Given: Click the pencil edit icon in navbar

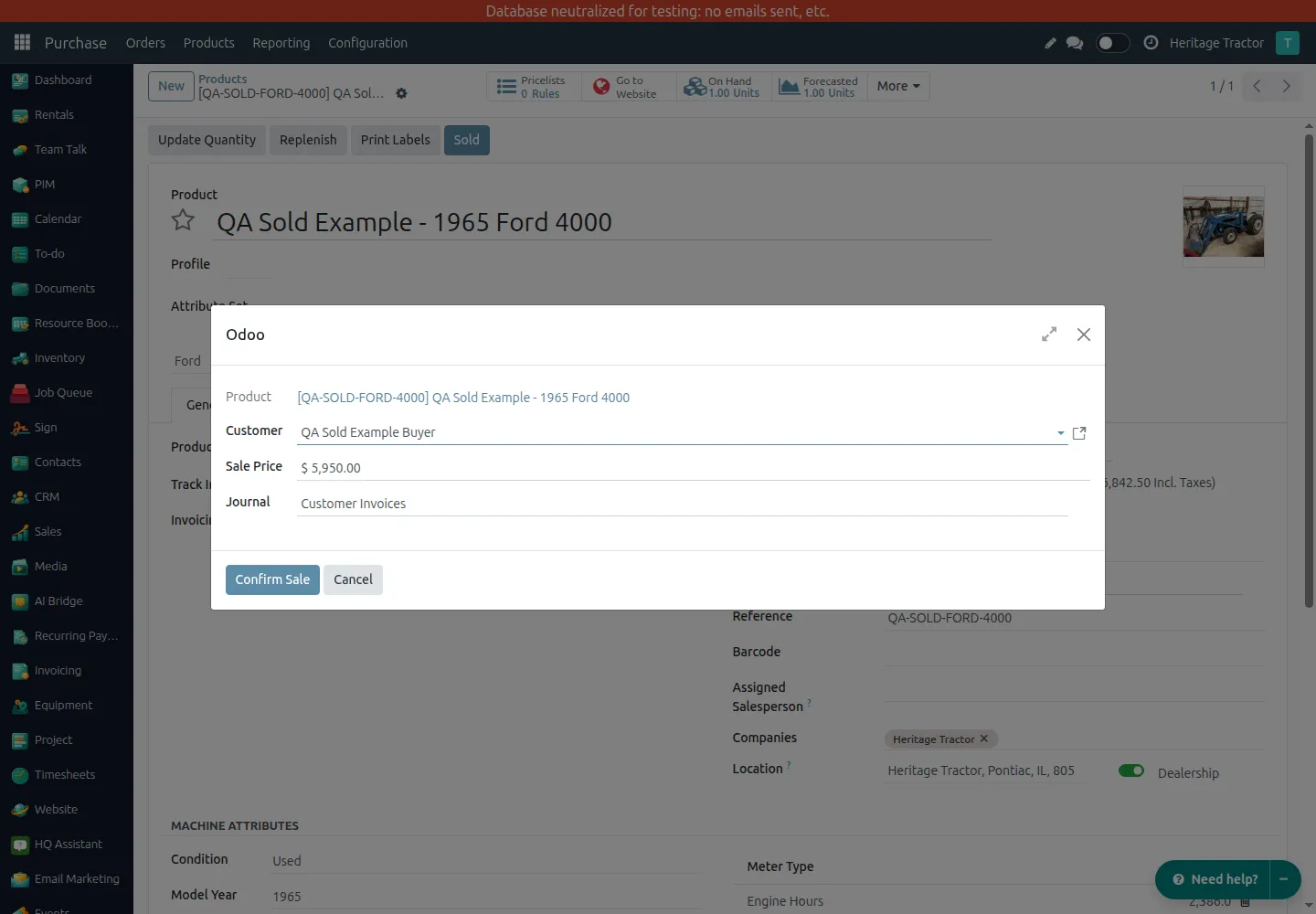Looking at the screenshot, I should pos(1050,43).
